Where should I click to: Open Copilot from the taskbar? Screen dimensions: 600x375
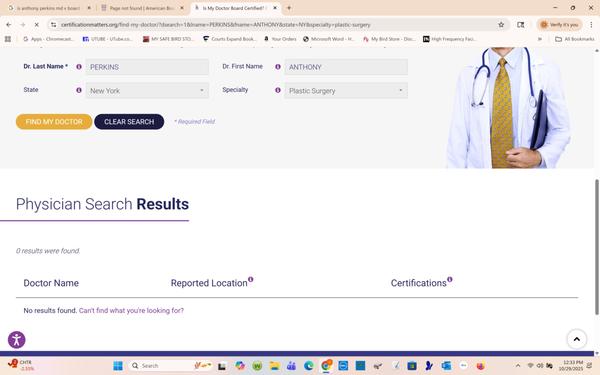pyautogui.click(x=240, y=366)
